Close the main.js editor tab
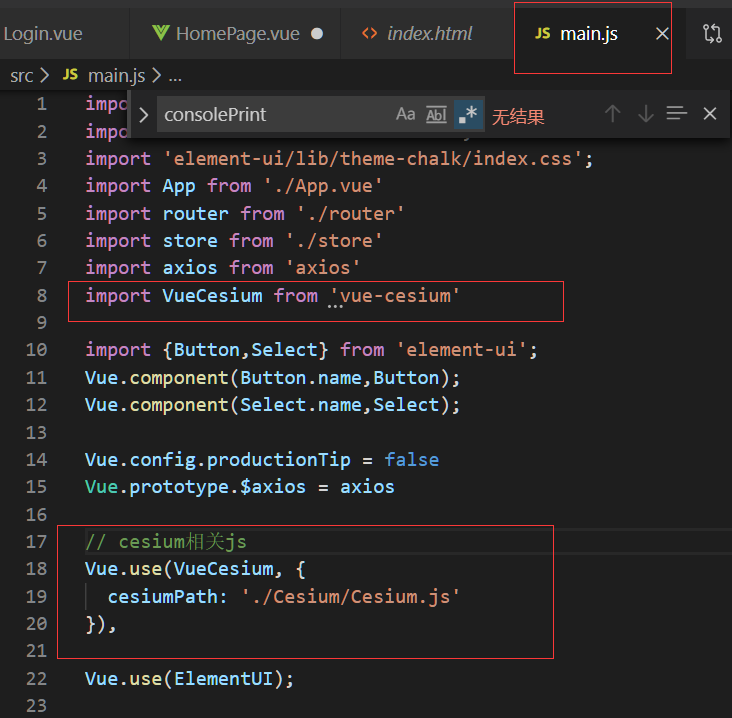Image resolution: width=732 pixels, height=718 pixels. (662, 34)
